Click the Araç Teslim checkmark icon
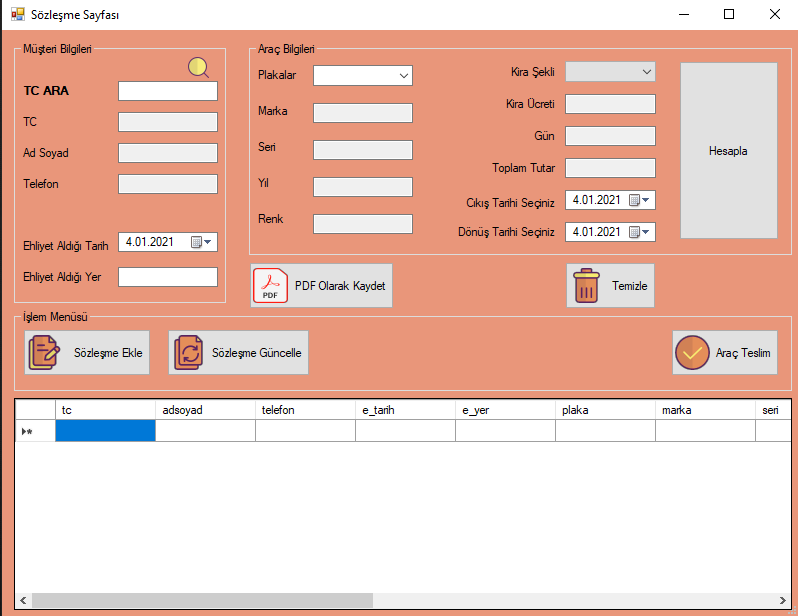 tap(692, 352)
